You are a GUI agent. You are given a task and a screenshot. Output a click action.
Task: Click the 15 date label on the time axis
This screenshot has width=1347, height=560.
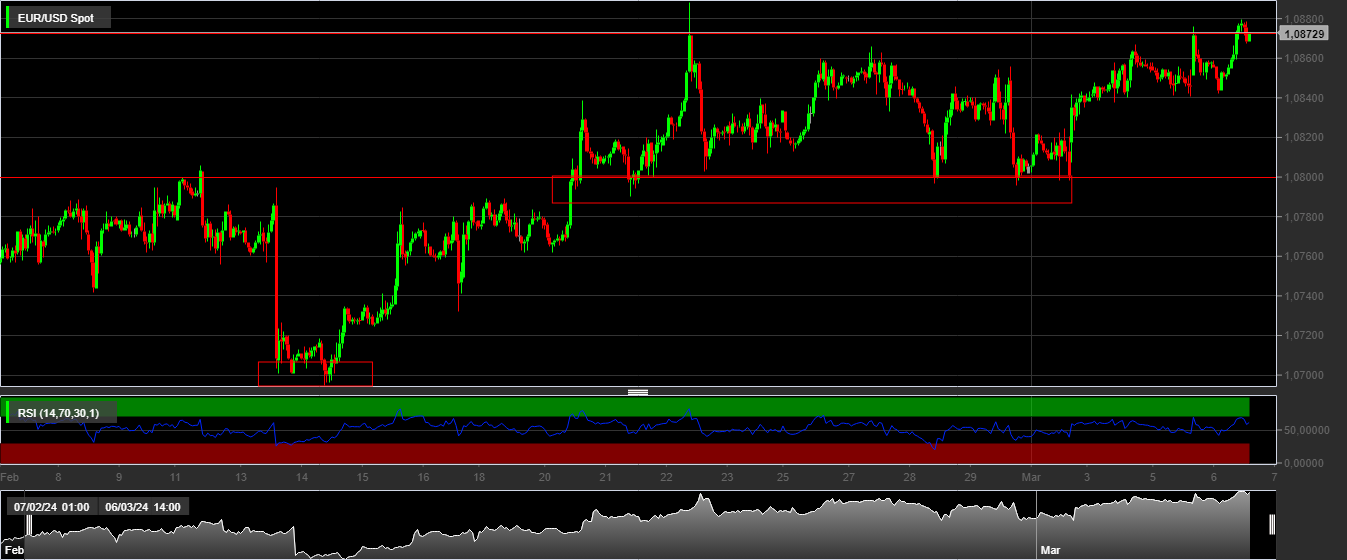pyautogui.click(x=362, y=477)
